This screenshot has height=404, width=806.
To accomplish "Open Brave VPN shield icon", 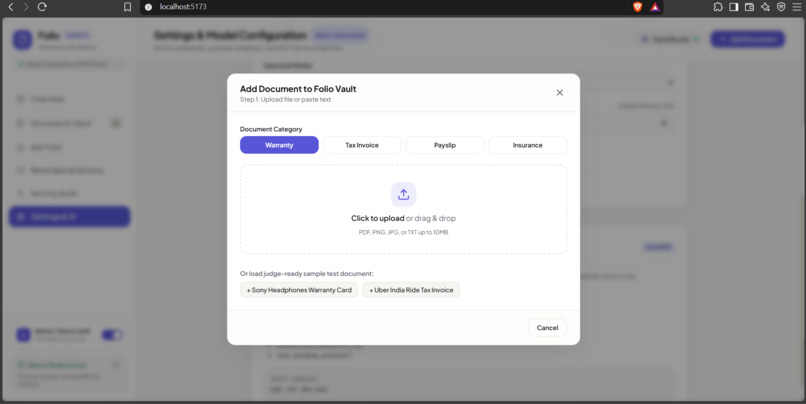I will click(781, 7).
